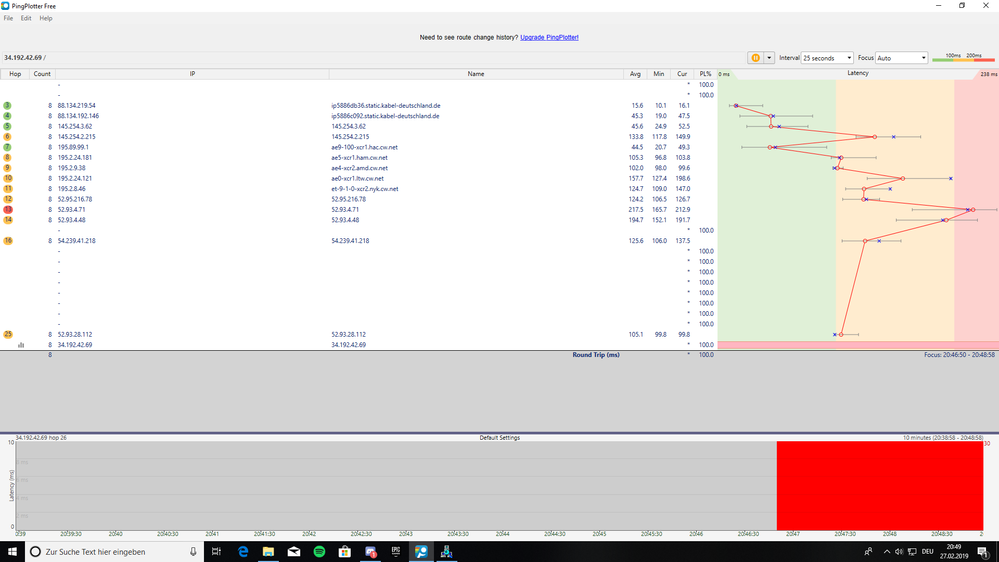Open the Windows Start menu
This screenshot has height=562, width=999.
pos(12,552)
